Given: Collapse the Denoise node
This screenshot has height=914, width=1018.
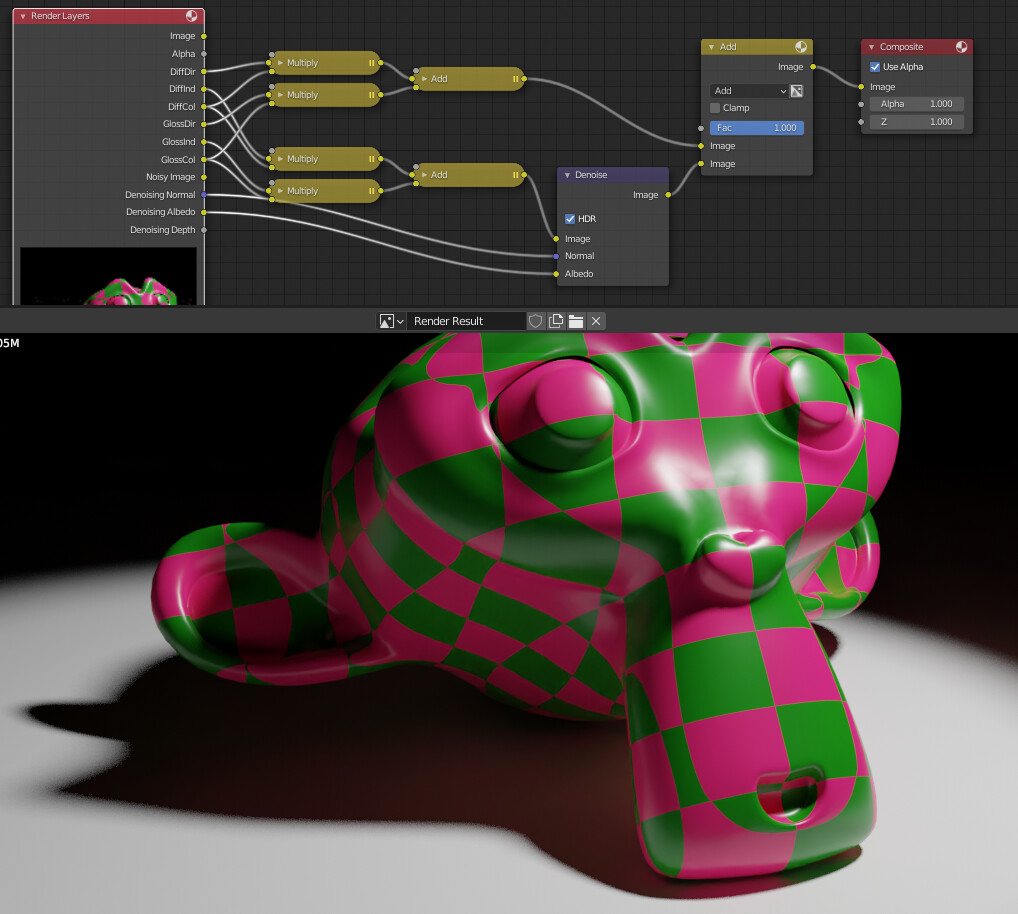Looking at the screenshot, I should [x=567, y=175].
